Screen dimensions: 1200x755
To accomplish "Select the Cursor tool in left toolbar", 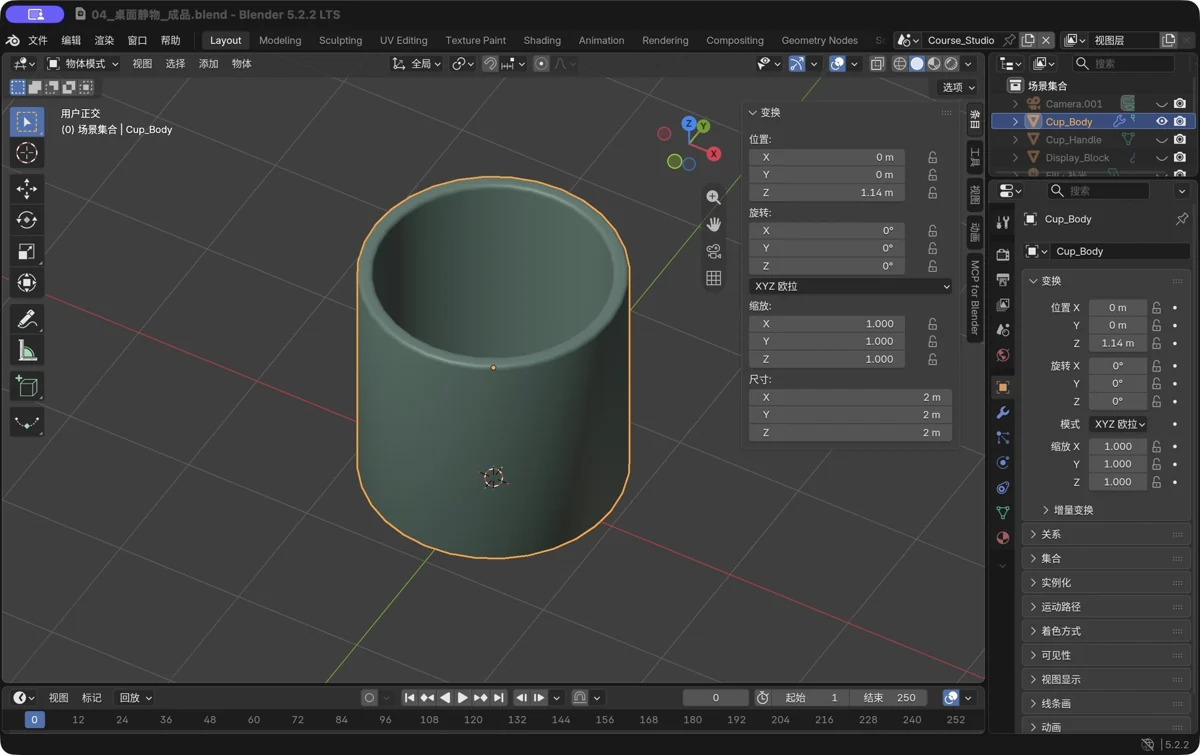I will [27, 153].
